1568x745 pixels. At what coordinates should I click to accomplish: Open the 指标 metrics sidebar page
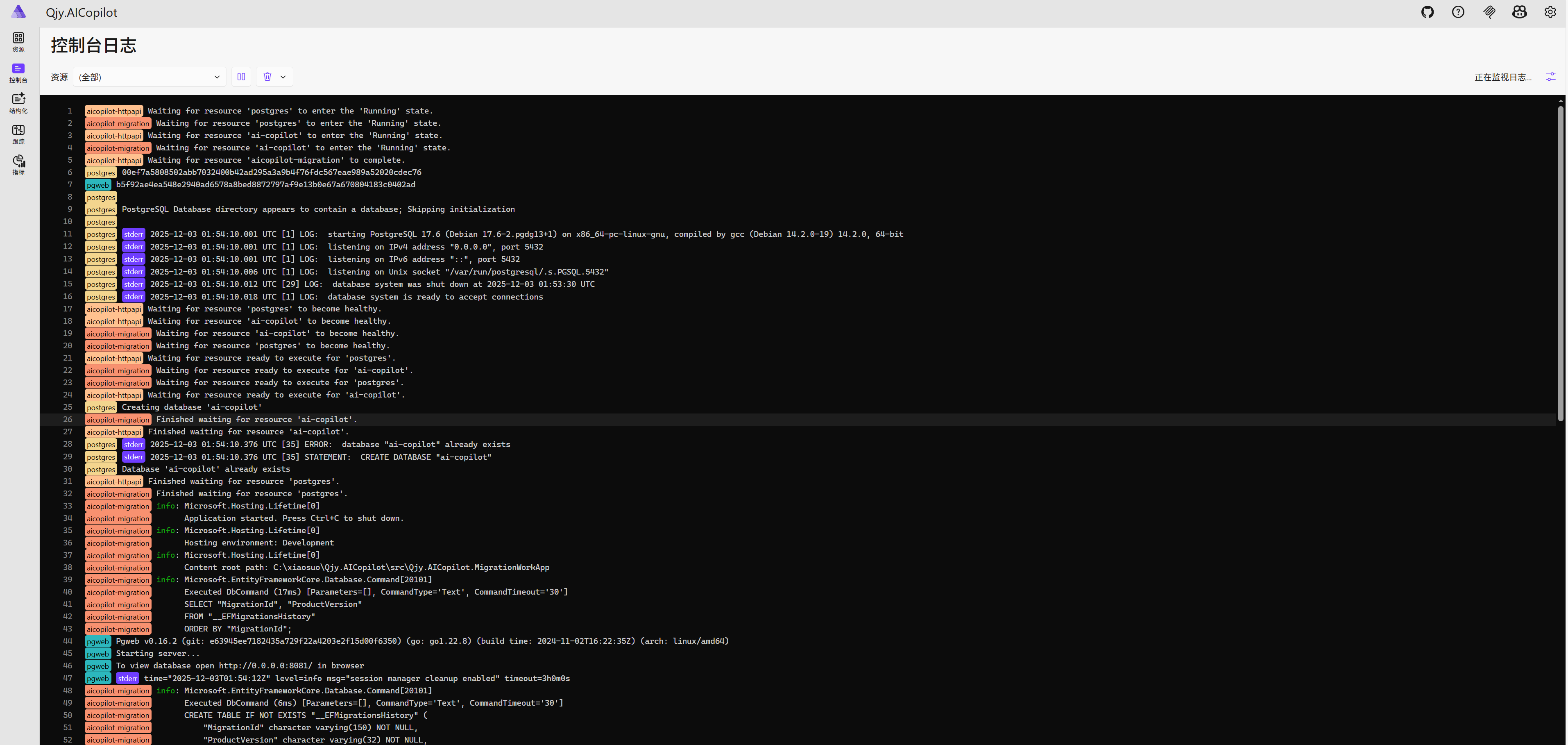(x=18, y=164)
